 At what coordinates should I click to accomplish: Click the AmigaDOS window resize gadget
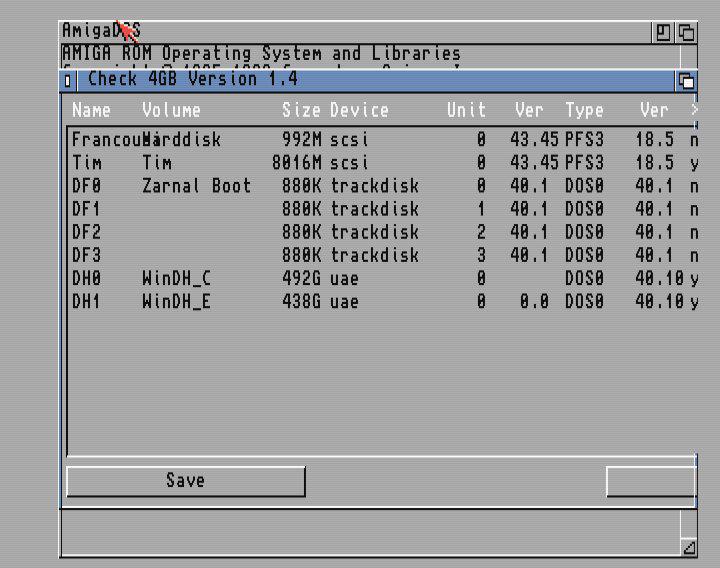tap(688, 547)
